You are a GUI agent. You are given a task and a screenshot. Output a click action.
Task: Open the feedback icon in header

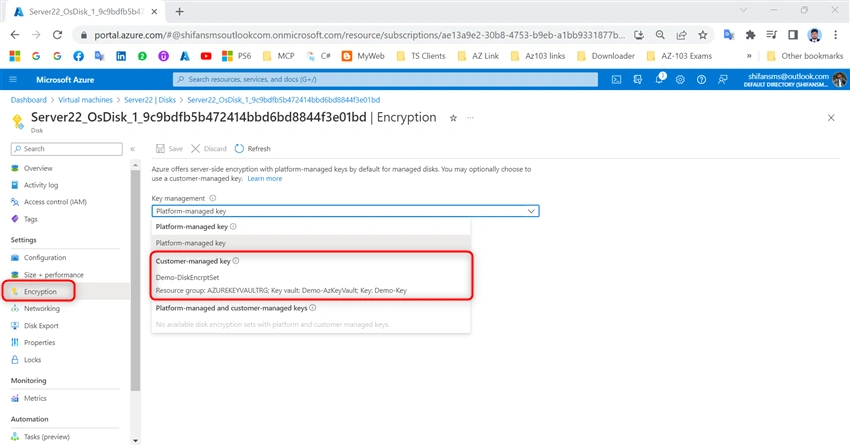pyautogui.click(x=723, y=80)
